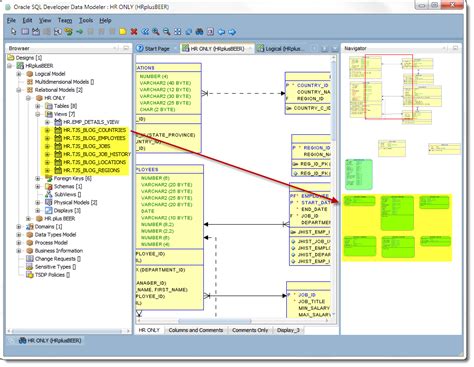This screenshot has height=367, width=474.
Task: Click the Fit Screen icon
Action: [x=178, y=32]
